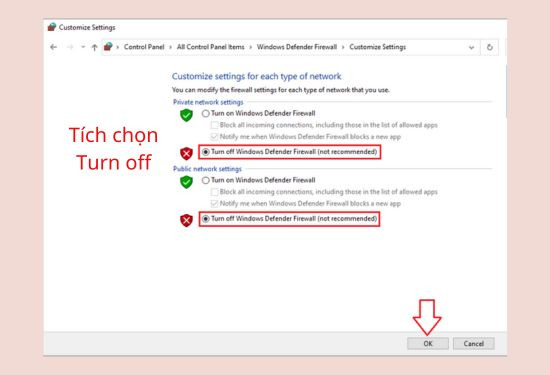Click the Public network settings heading
Screen dimensions: 550x375
point(207,169)
